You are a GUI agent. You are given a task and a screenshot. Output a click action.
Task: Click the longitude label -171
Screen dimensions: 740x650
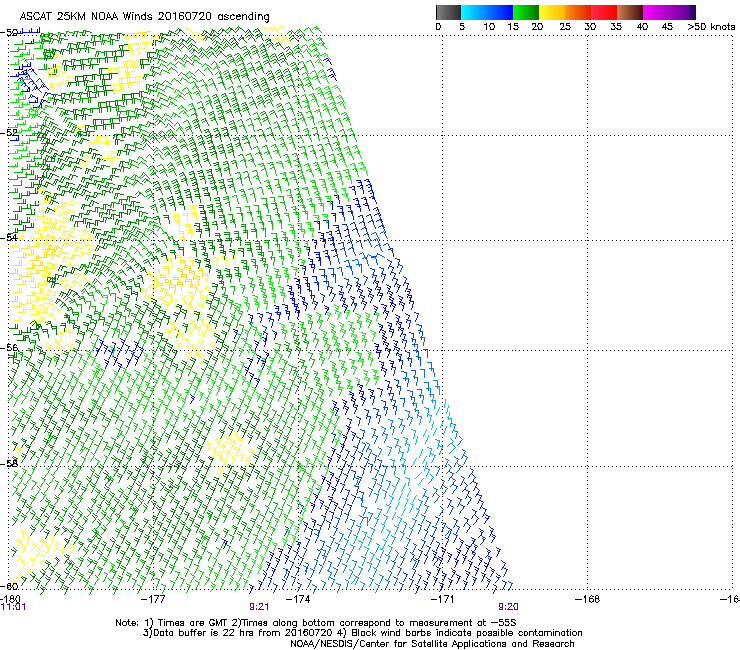click(443, 599)
